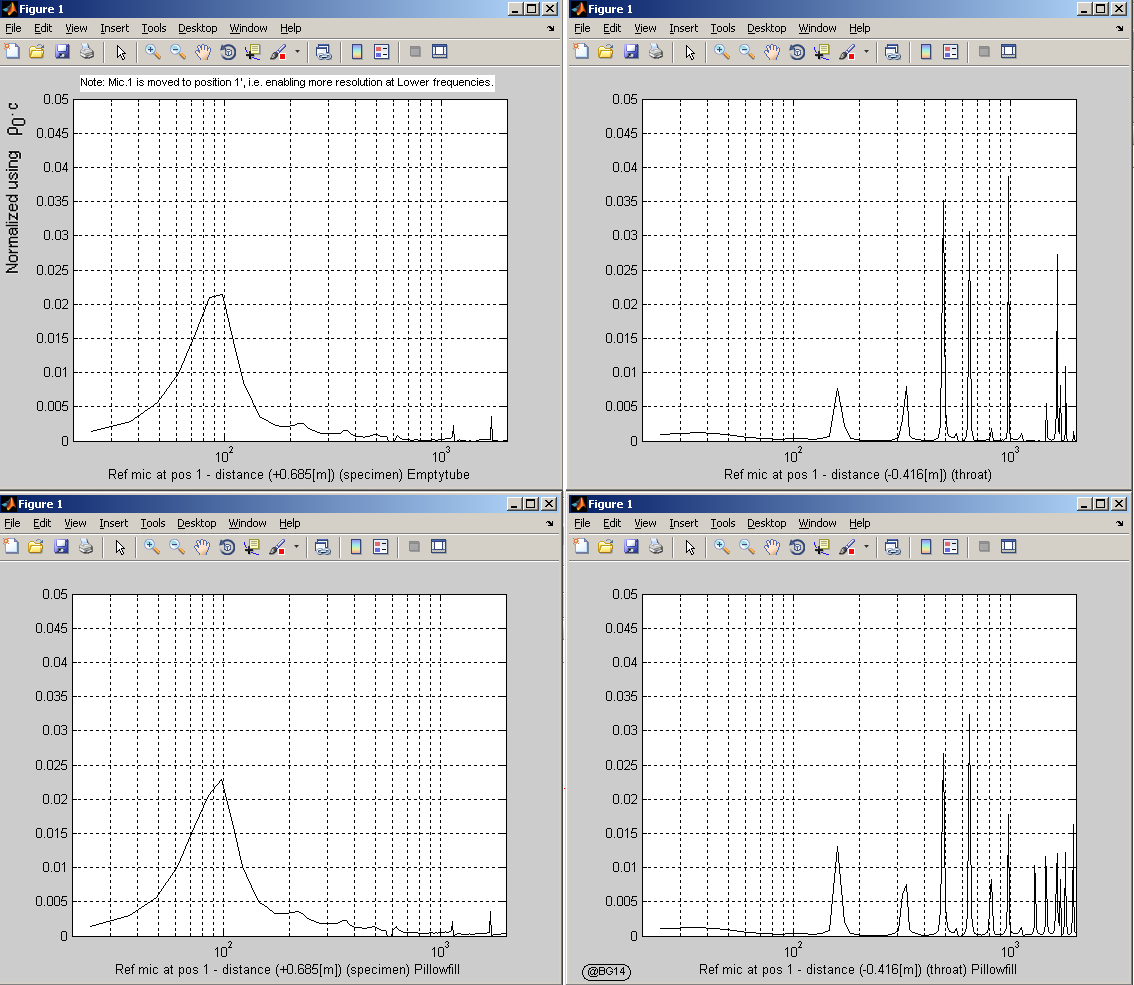This screenshot has width=1134, height=985.
Task: Select Brush tool in throat Pillowfill window
Action: (848, 547)
